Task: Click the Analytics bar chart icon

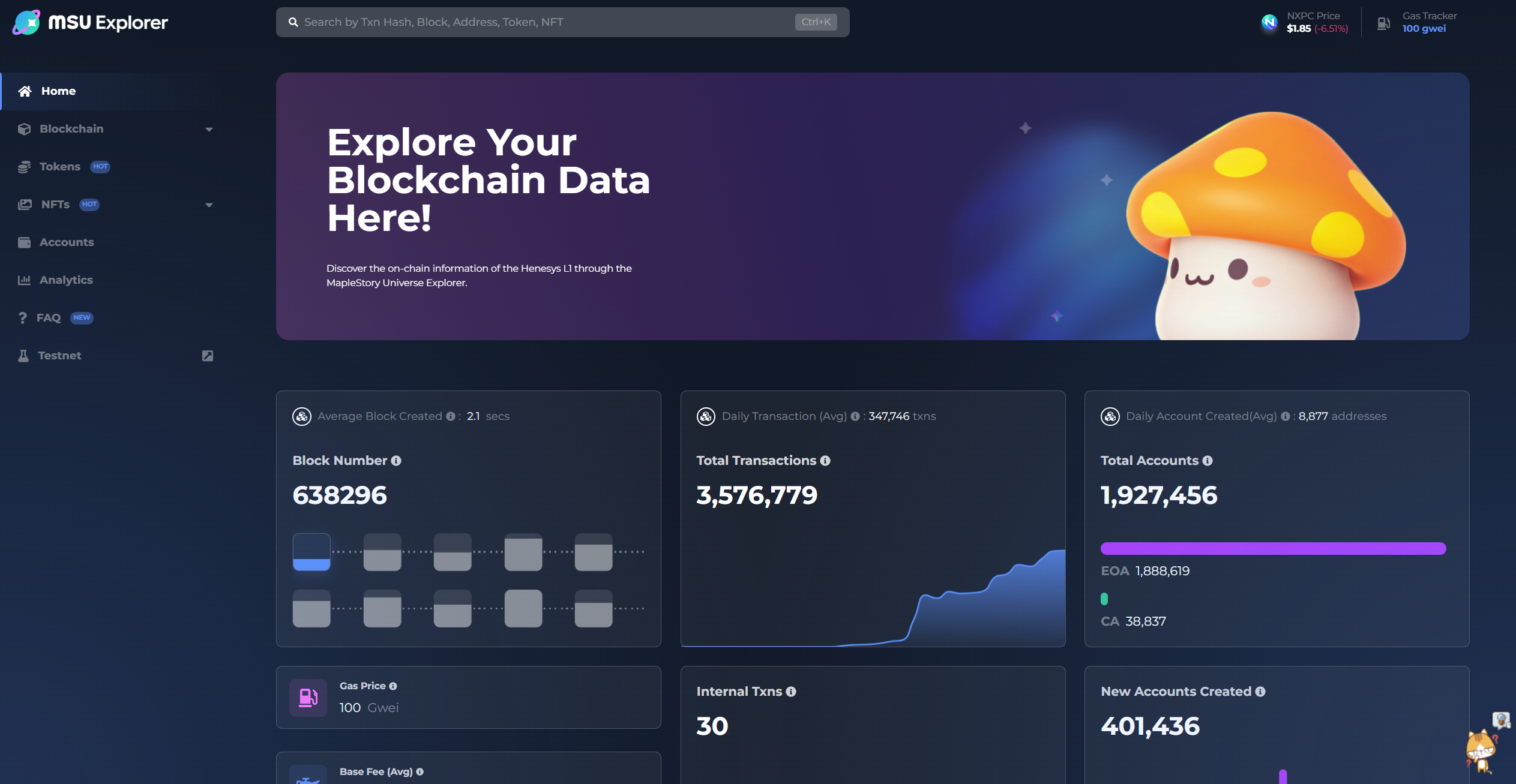Action: (24, 280)
